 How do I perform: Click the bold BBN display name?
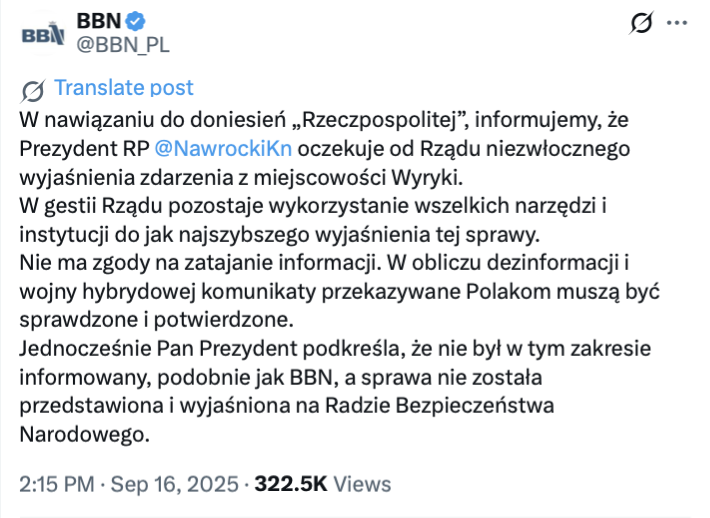point(99,21)
